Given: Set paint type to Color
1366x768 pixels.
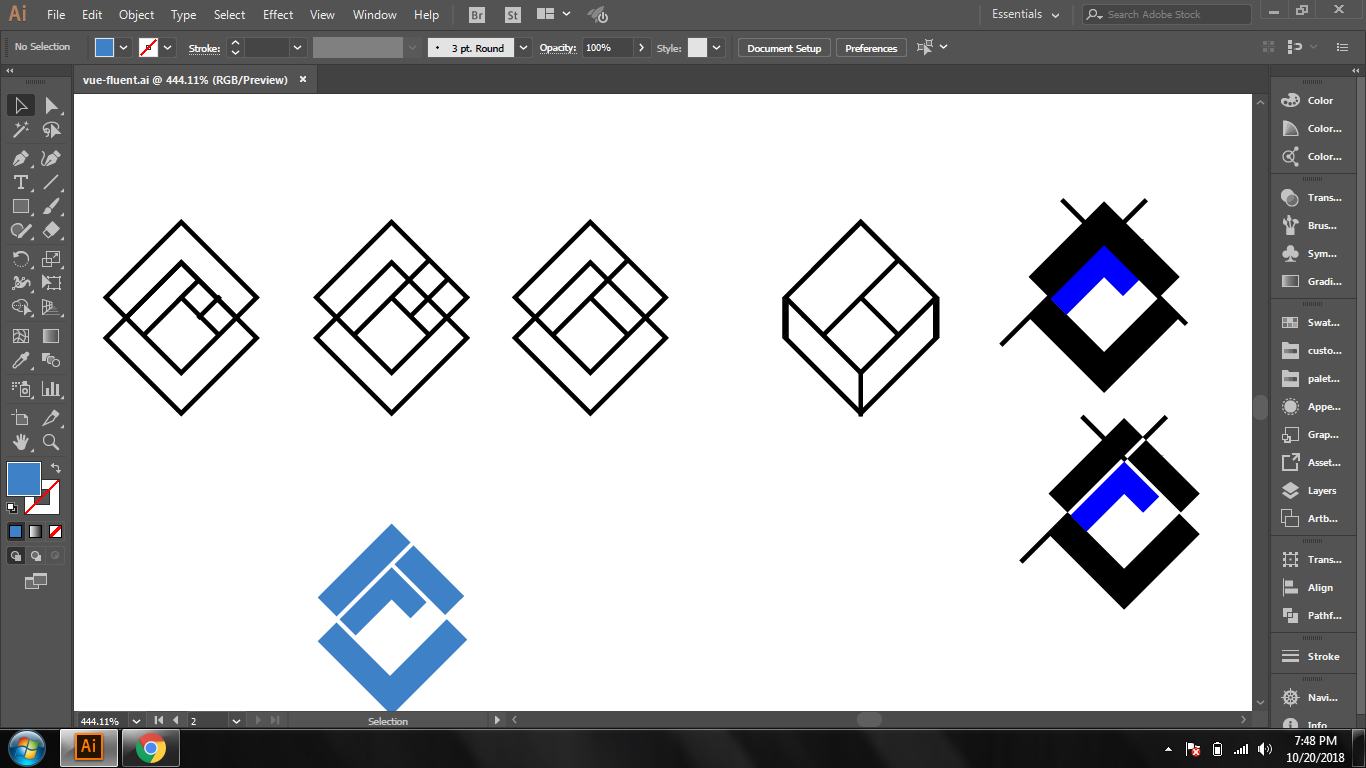Looking at the screenshot, I should [15, 531].
